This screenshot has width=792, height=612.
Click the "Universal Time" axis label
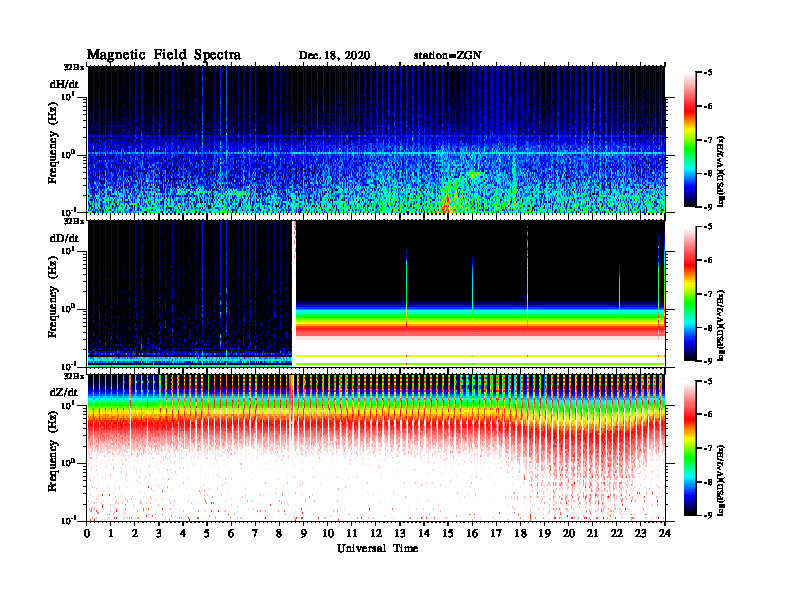[x=377, y=548]
